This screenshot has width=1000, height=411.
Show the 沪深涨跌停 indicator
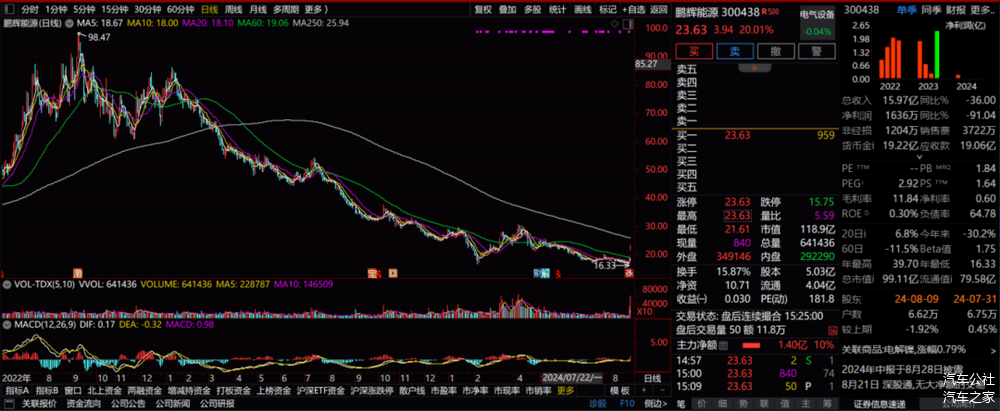pyautogui.click(x=372, y=391)
